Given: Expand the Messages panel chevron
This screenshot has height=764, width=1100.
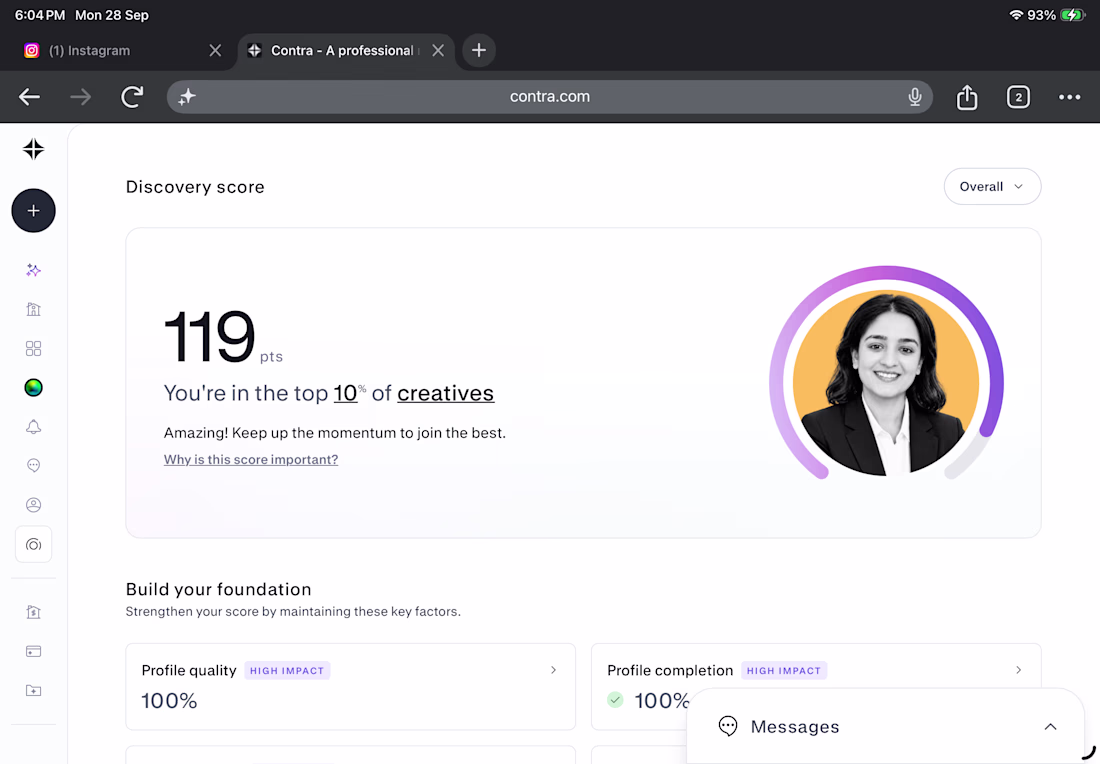Looking at the screenshot, I should [1050, 727].
